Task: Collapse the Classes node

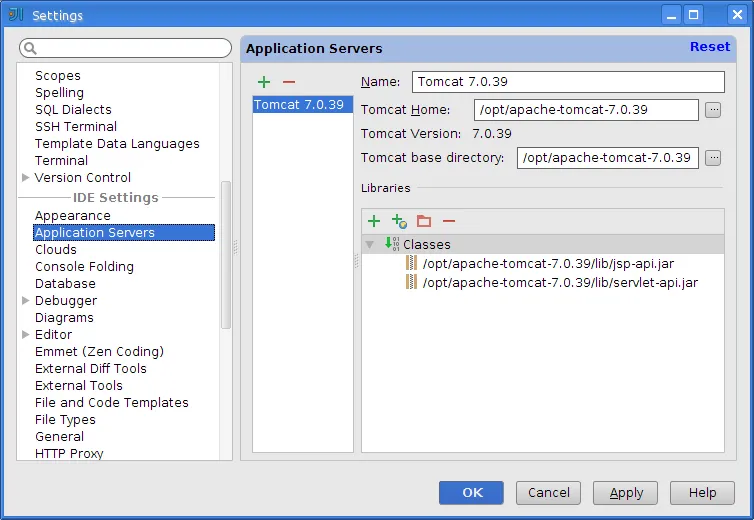Action: click(369, 244)
